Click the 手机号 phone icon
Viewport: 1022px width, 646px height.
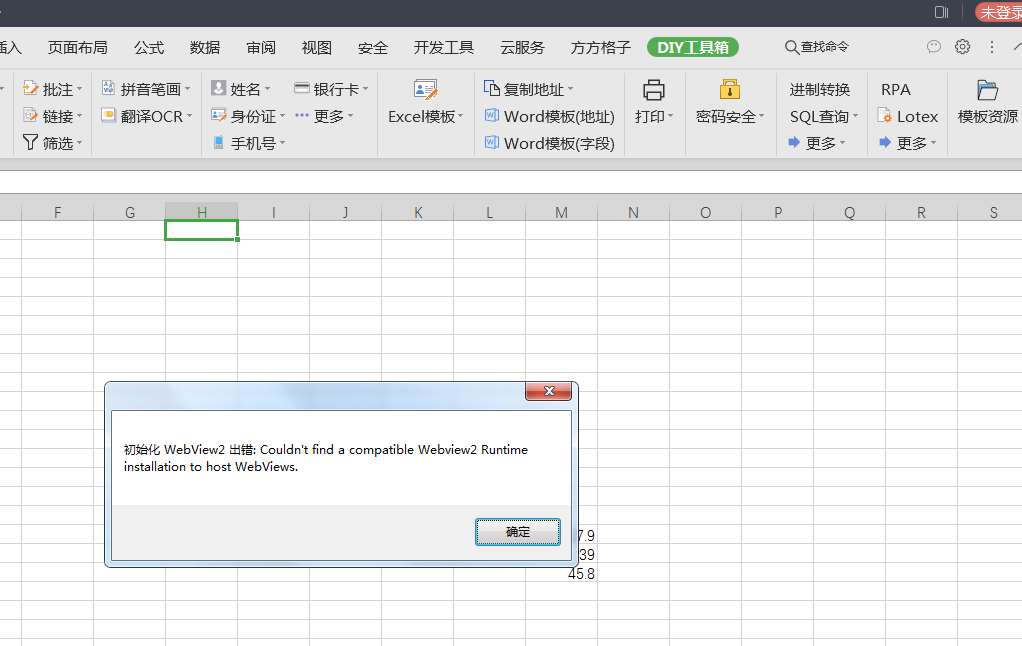click(x=219, y=143)
